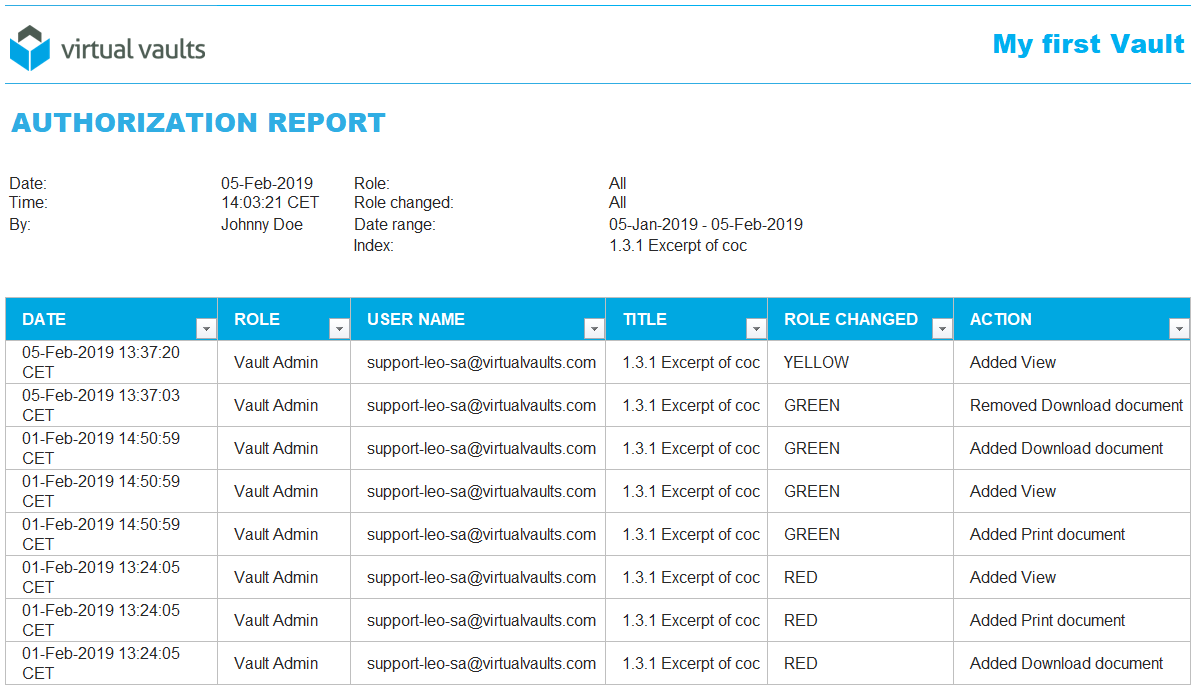Click date range 05-Jan-2019 - 05-Feb-2019
Viewport: 1197px width, 688px height.
[706, 224]
